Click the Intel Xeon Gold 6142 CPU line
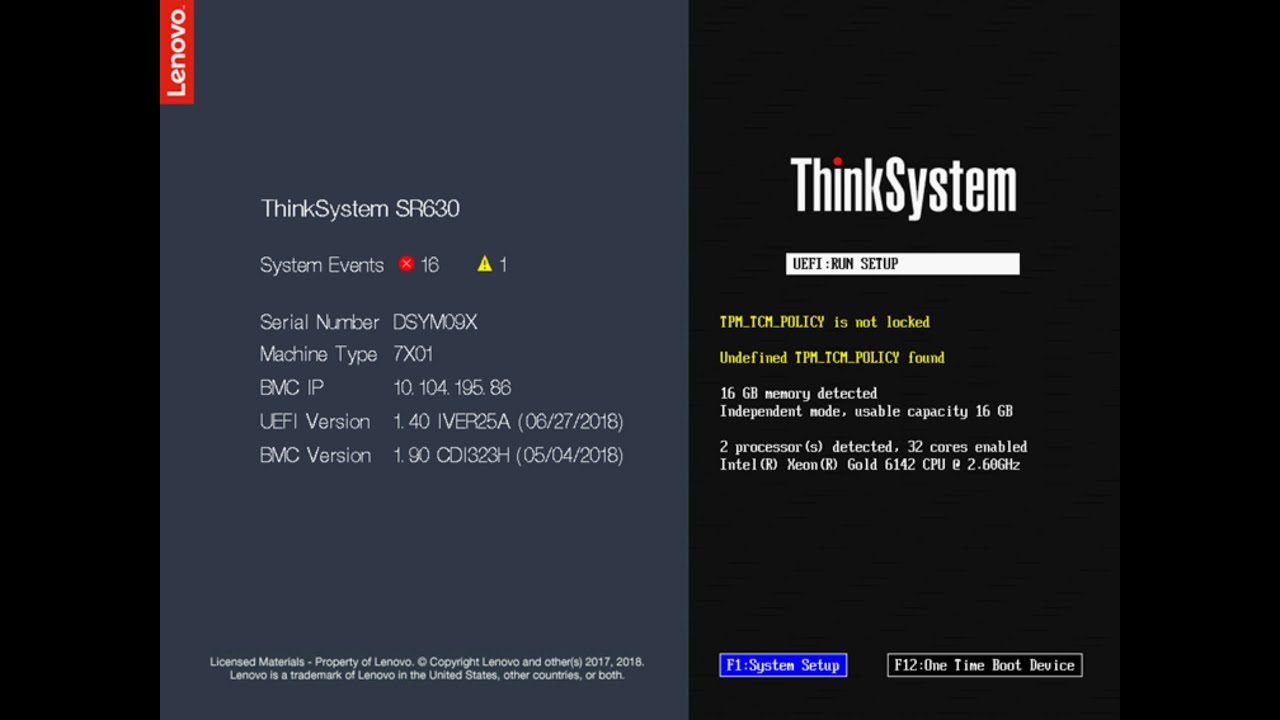 [870, 465]
